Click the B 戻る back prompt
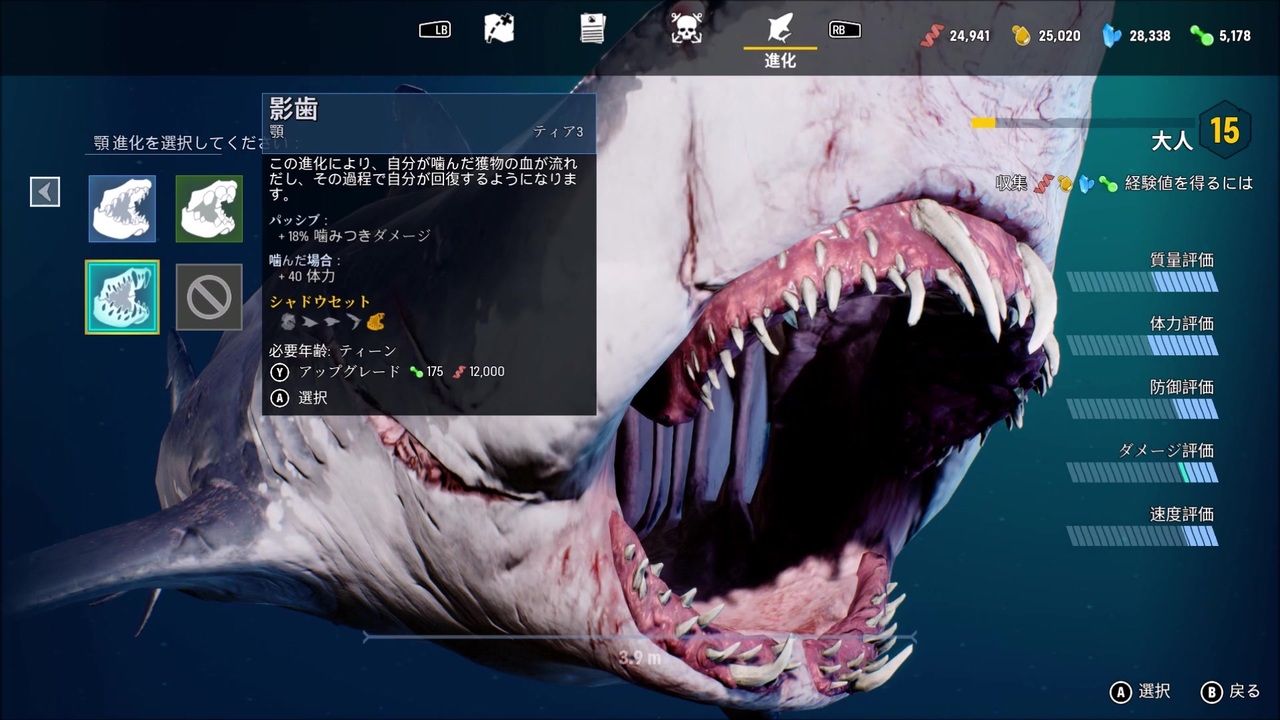Viewport: 1280px width, 720px height. coord(1230,691)
